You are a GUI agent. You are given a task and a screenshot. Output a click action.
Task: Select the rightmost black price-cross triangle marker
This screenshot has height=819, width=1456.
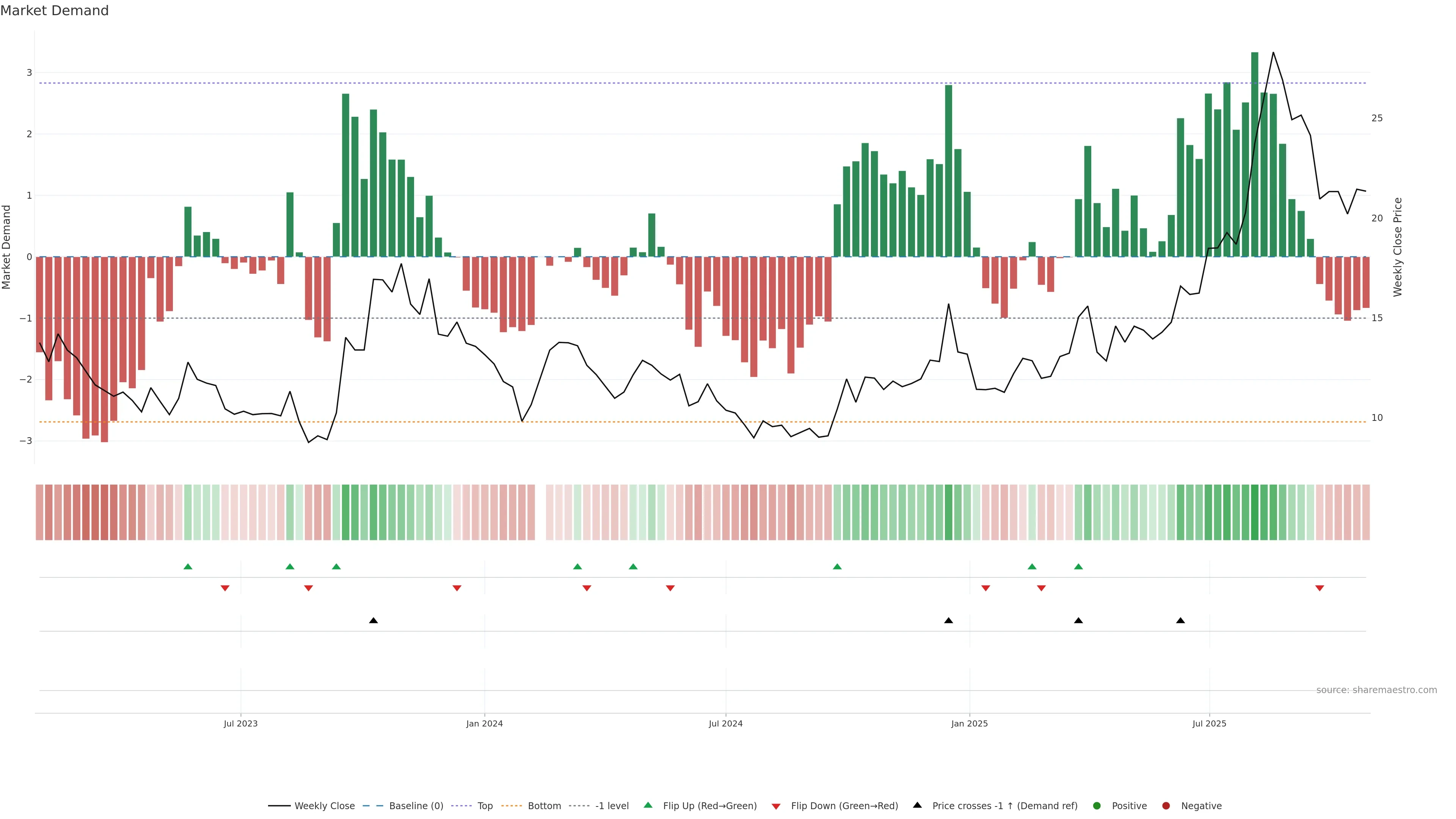(1181, 621)
